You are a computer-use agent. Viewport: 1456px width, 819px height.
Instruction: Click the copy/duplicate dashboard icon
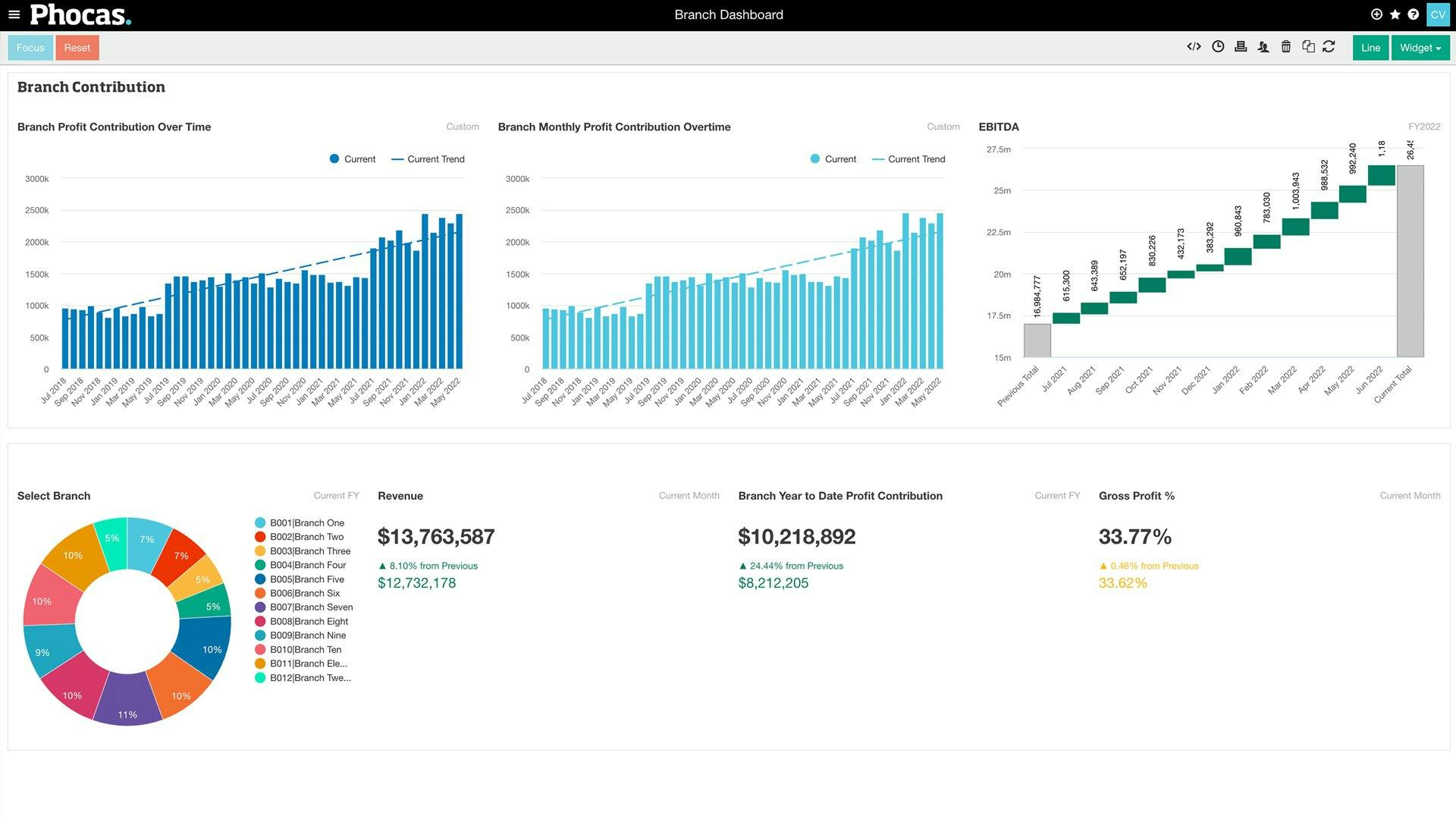point(1308,47)
